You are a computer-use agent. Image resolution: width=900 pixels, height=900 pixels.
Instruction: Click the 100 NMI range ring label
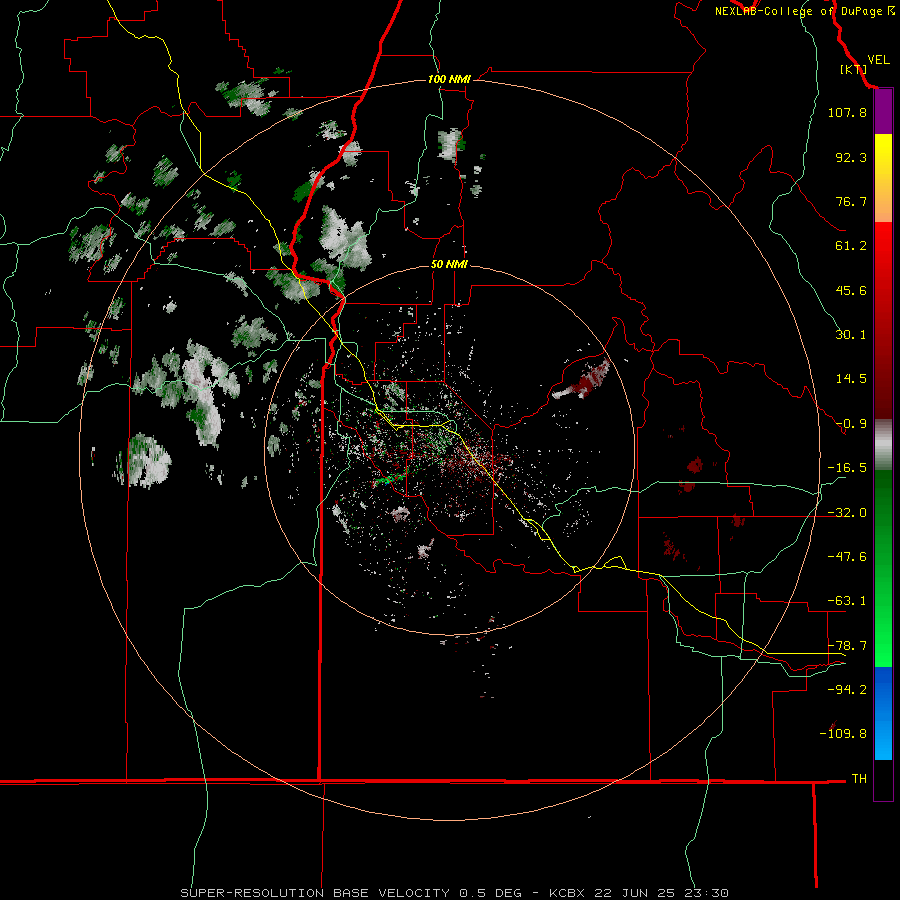449,79
